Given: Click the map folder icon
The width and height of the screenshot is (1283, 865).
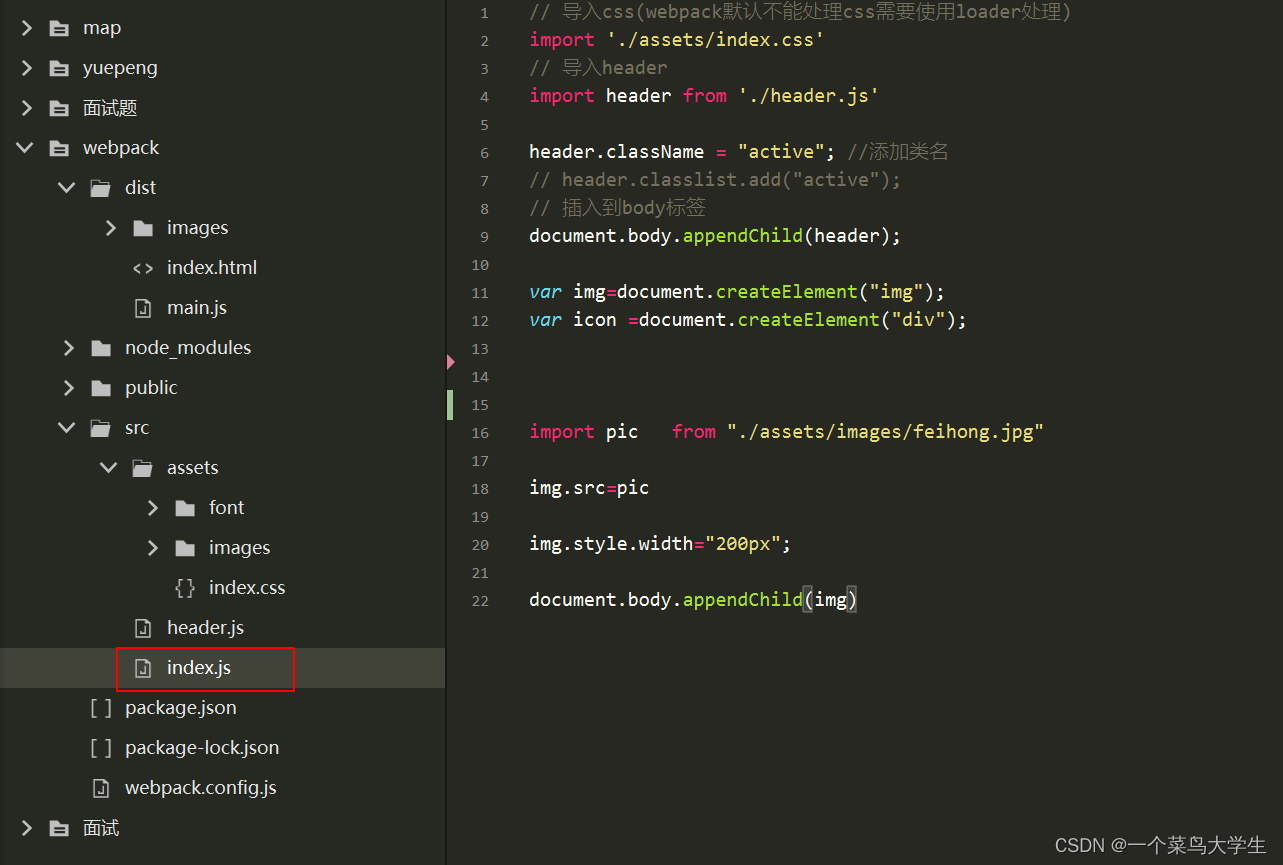Looking at the screenshot, I should click(59, 28).
